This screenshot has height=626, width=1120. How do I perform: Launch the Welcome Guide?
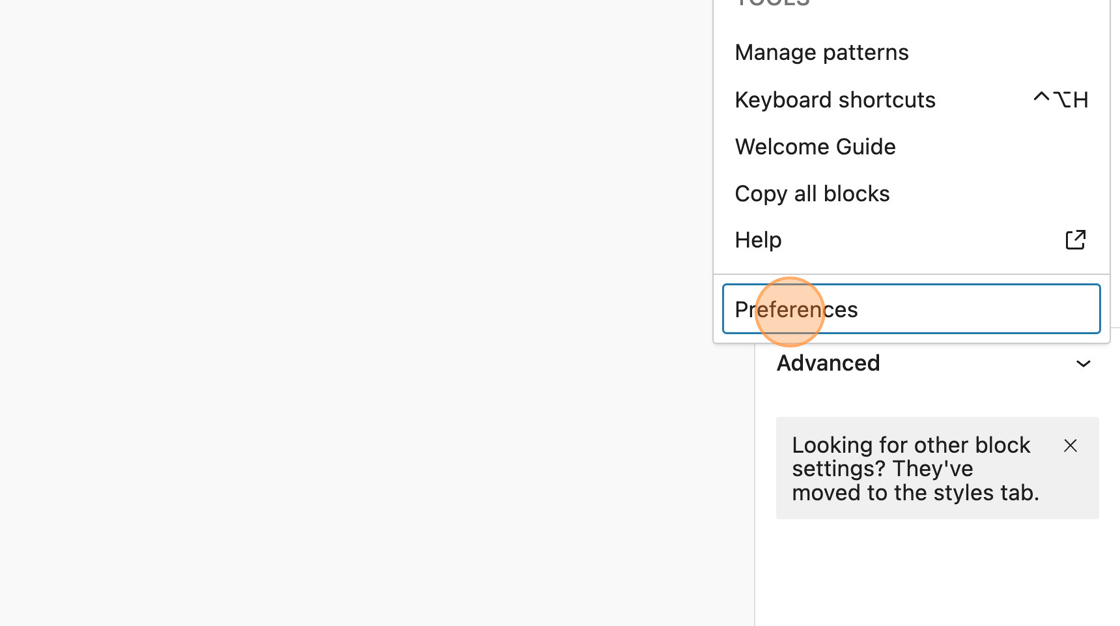pos(814,147)
